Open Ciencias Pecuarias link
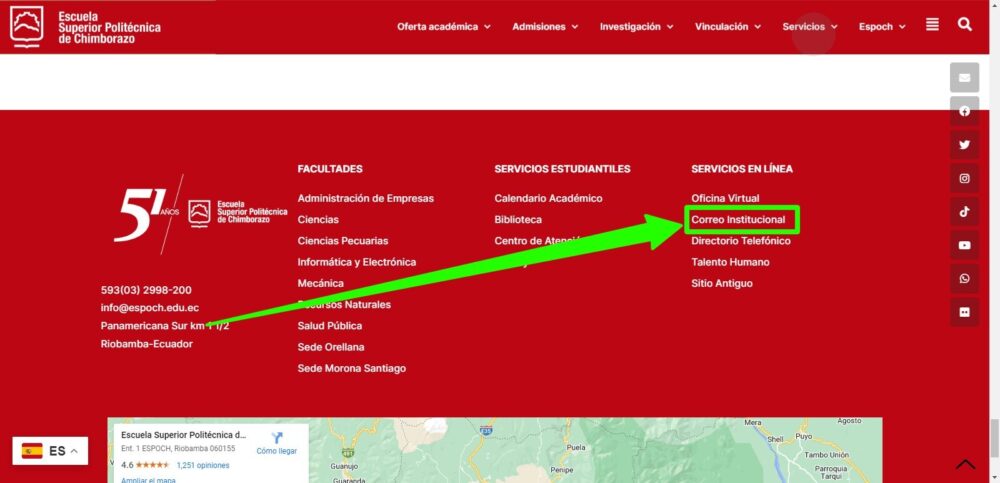1000x483 pixels. click(342, 241)
